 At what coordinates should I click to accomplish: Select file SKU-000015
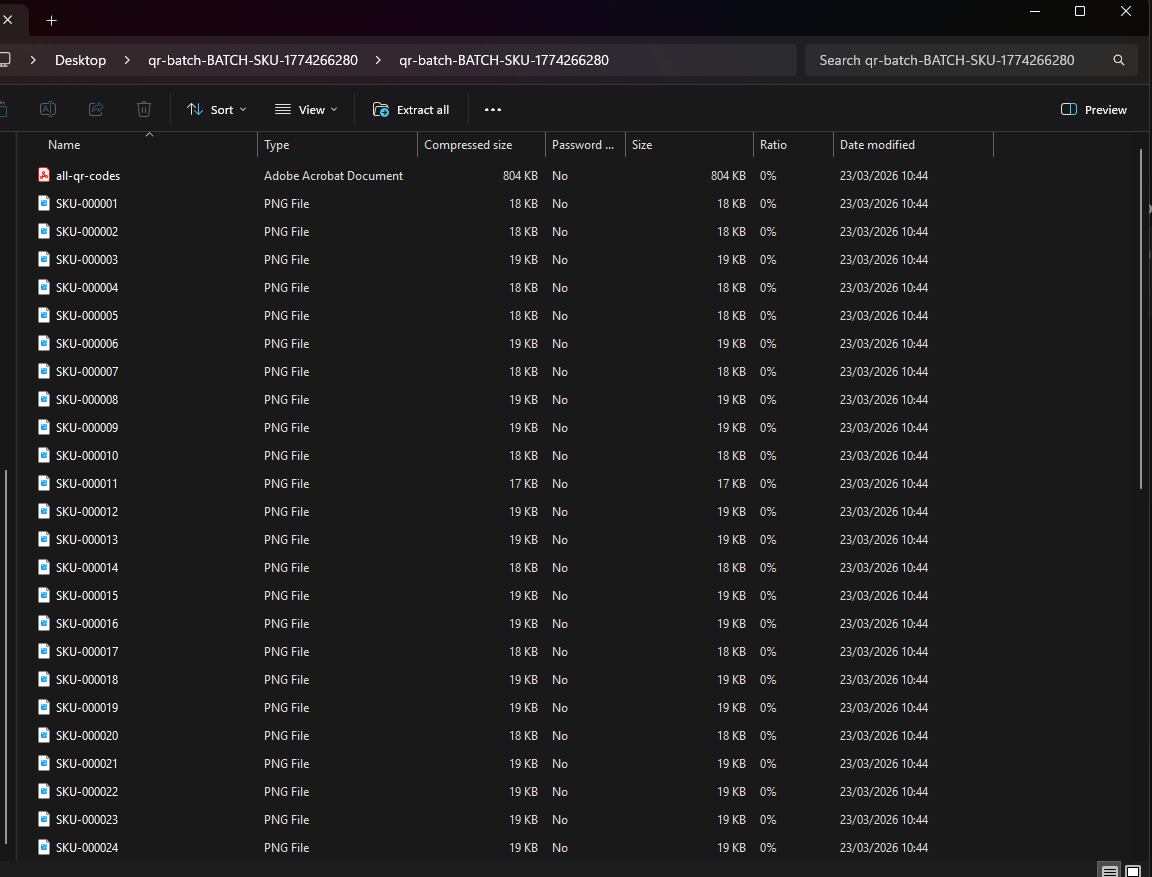point(87,596)
